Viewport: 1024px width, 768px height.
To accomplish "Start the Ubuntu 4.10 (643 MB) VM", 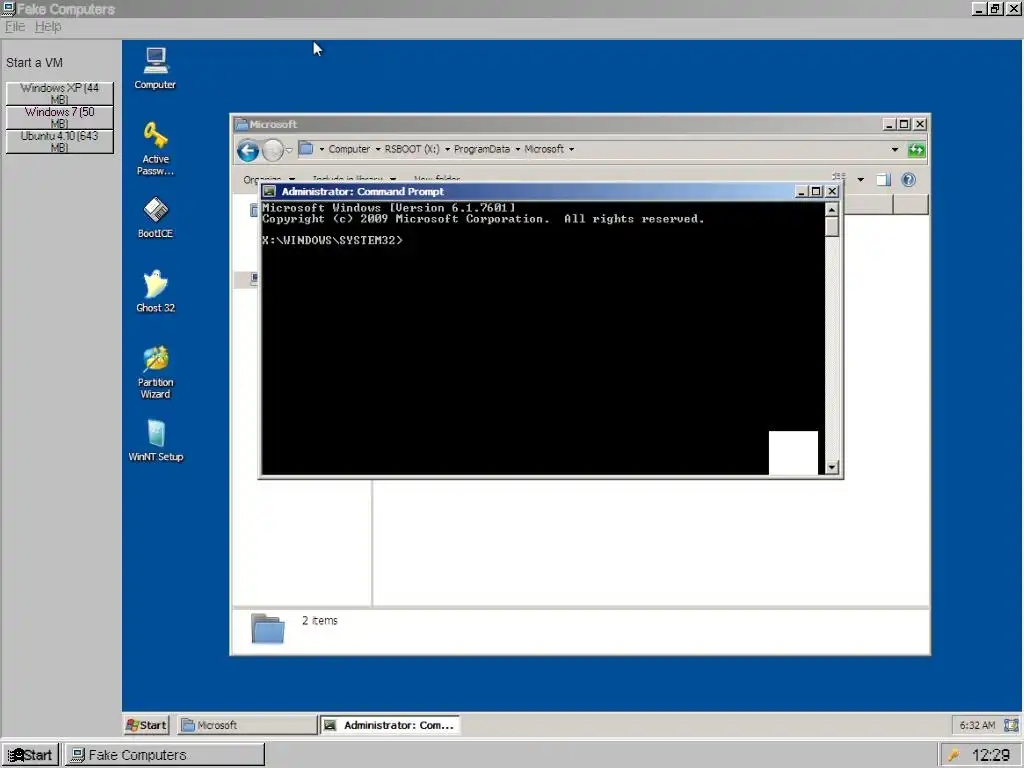I will (x=59, y=142).
